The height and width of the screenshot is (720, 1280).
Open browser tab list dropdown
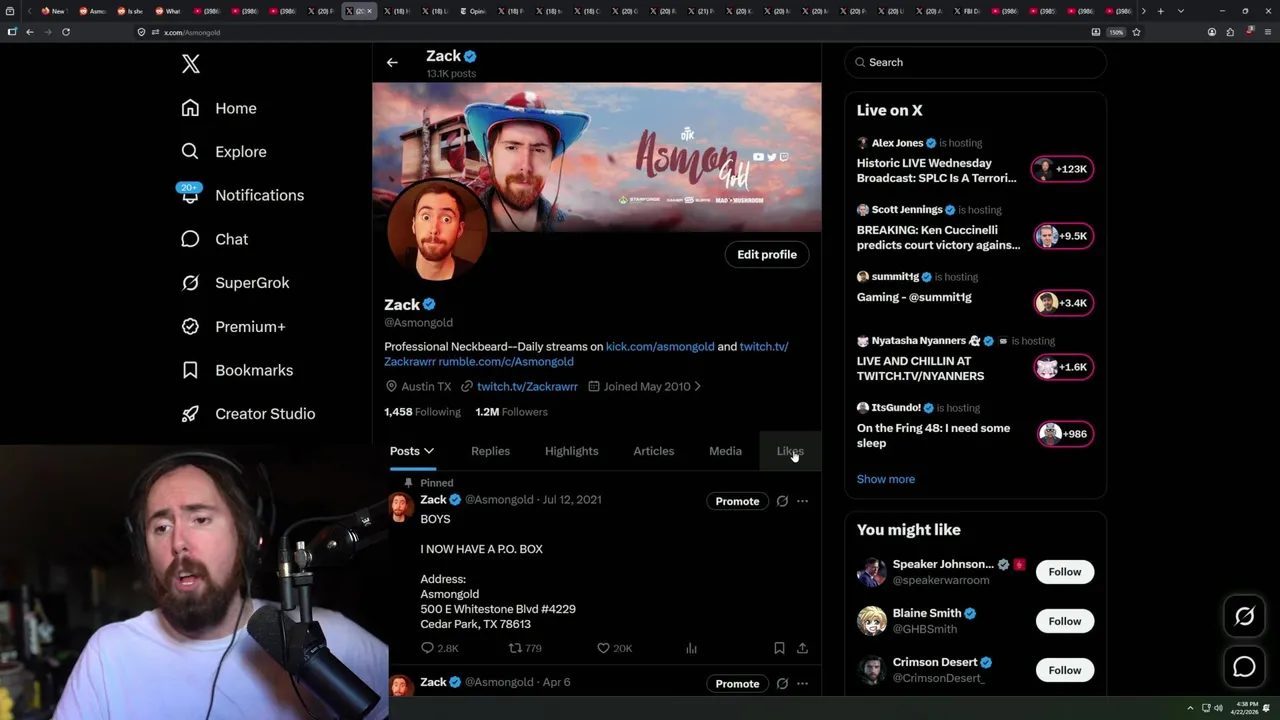(1181, 11)
